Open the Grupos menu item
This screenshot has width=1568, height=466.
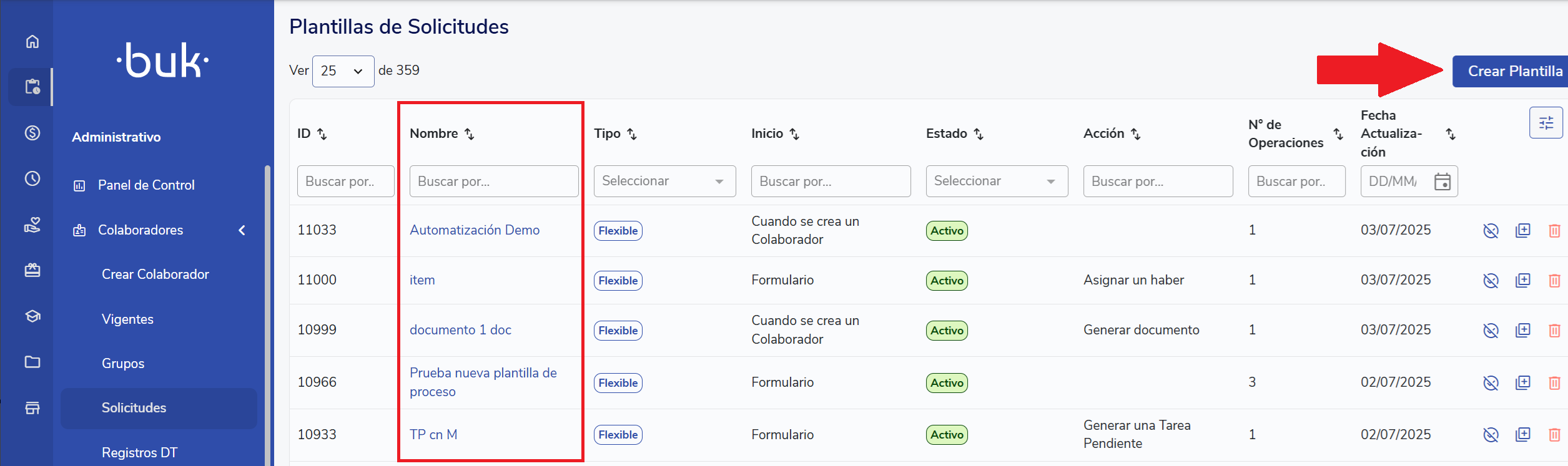coord(123,364)
